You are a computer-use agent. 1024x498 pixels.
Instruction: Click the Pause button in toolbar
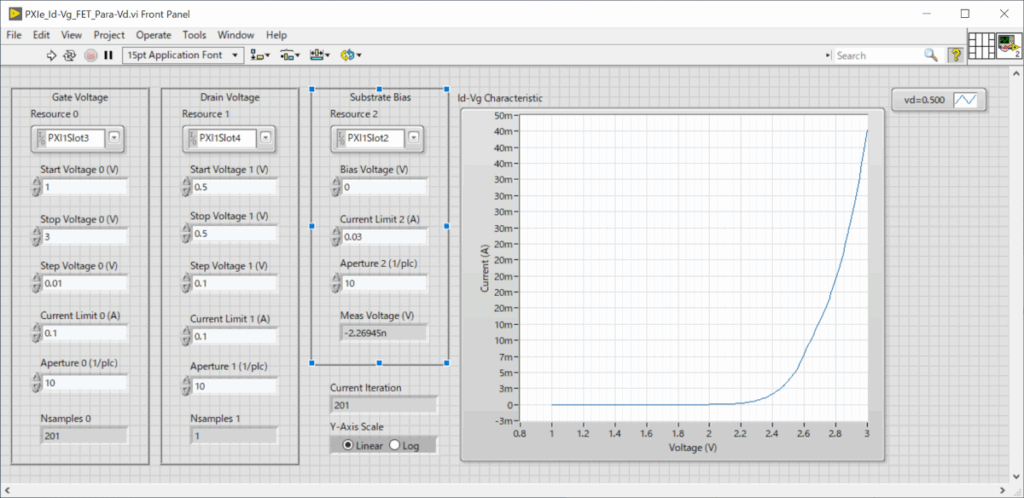[x=108, y=55]
